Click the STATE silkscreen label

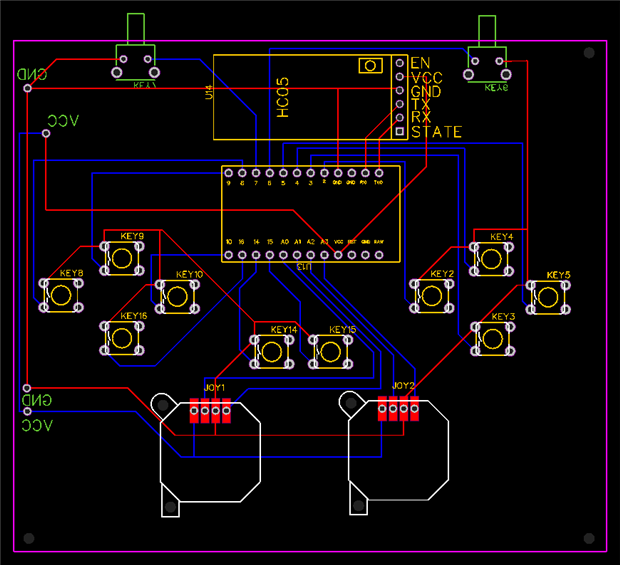coord(437,132)
